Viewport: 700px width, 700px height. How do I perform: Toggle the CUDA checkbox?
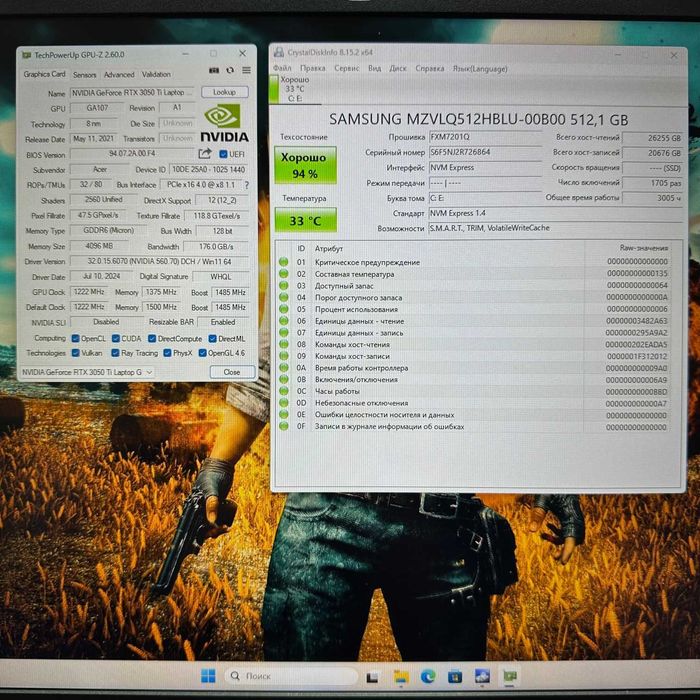(x=116, y=338)
